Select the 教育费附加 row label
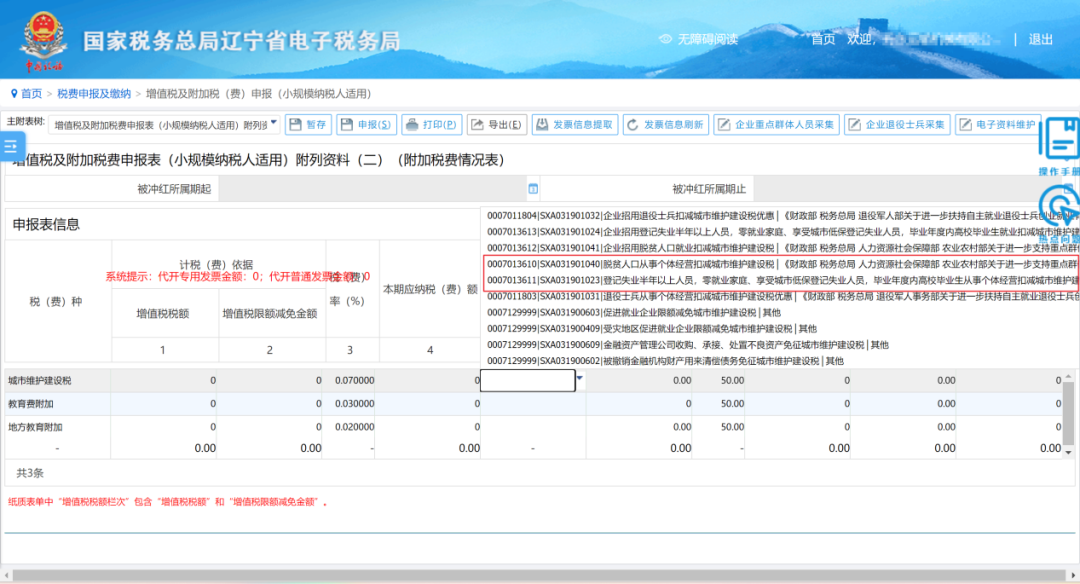 [30, 404]
